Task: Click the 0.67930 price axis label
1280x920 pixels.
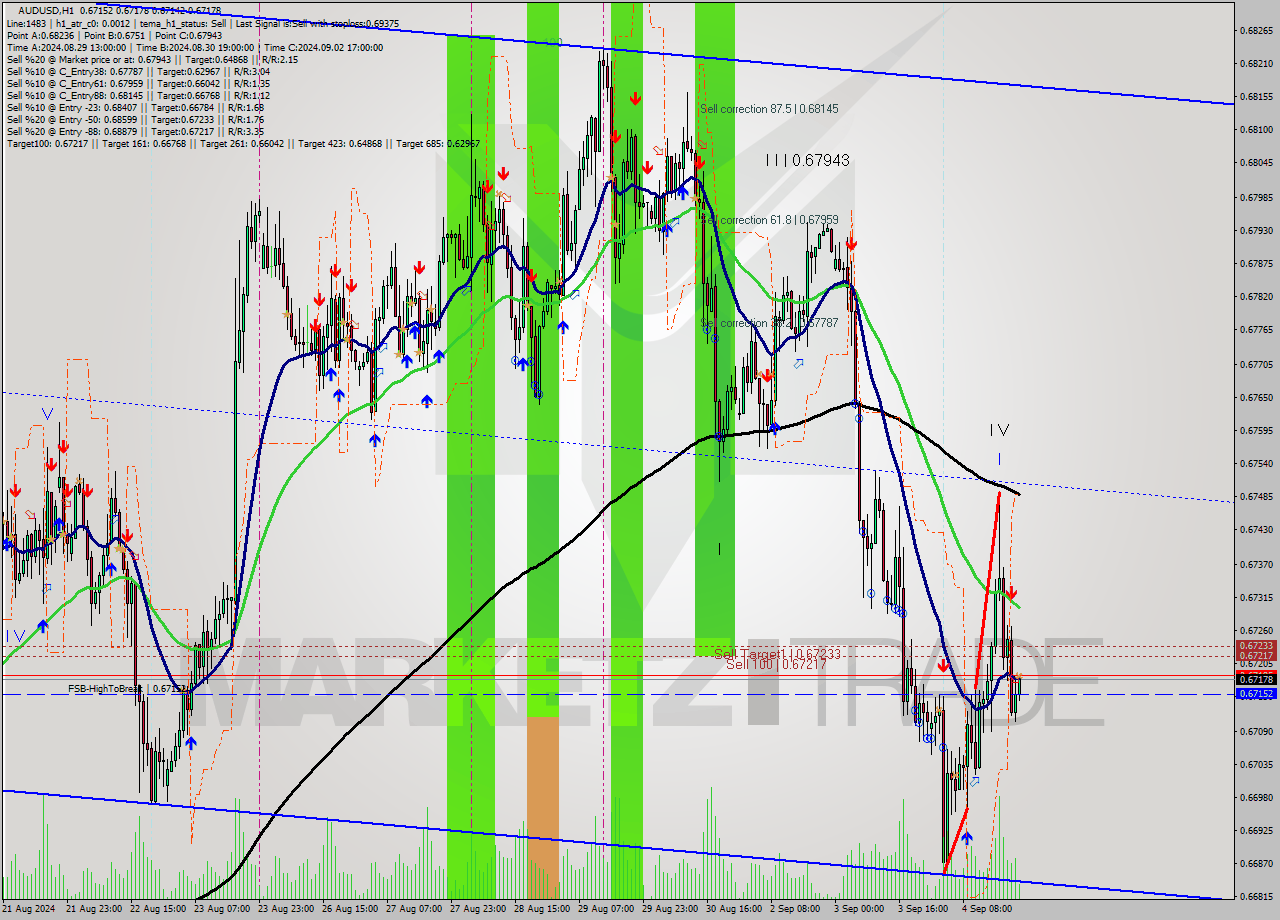Action: pyautogui.click(x=1256, y=230)
